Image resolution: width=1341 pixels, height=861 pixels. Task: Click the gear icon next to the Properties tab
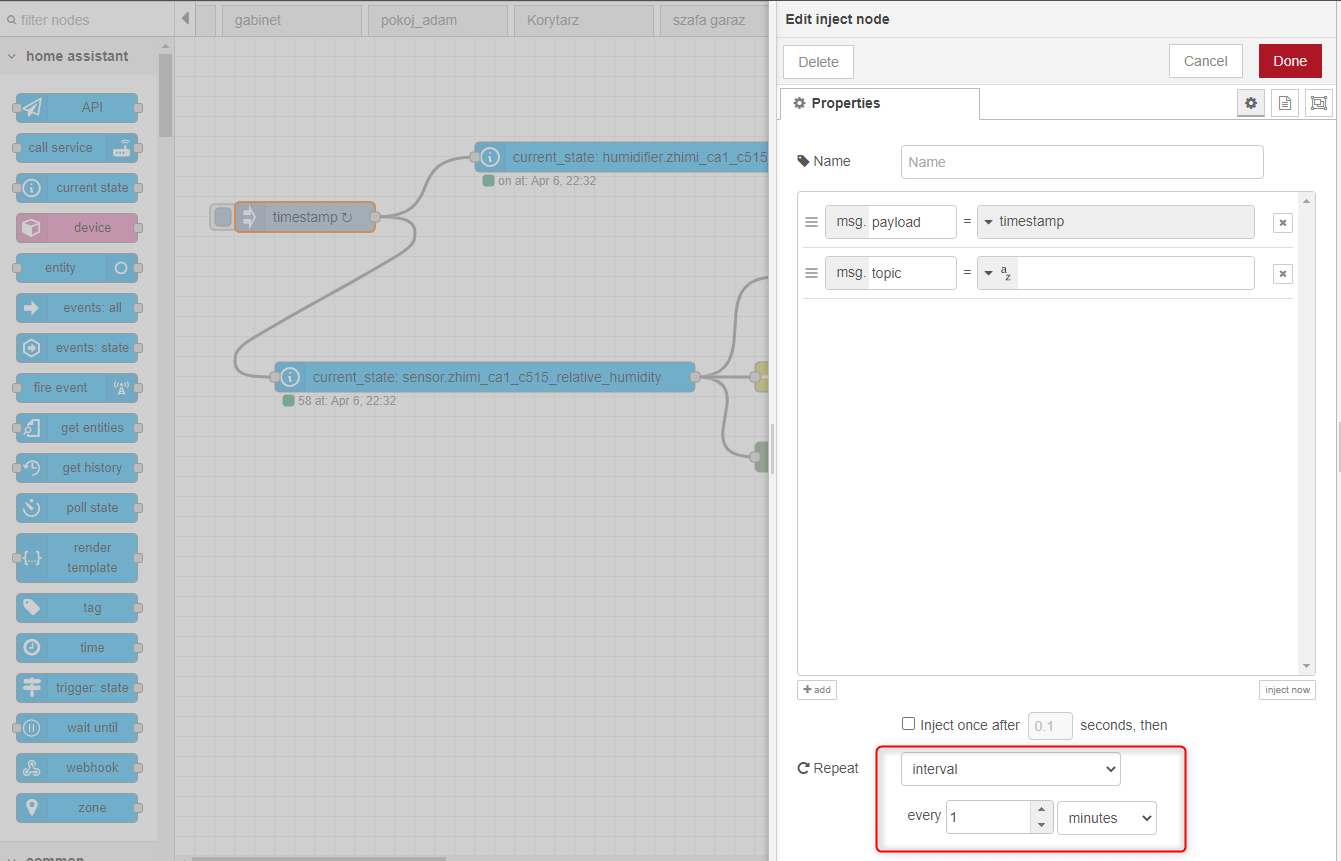tap(1250, 102)
